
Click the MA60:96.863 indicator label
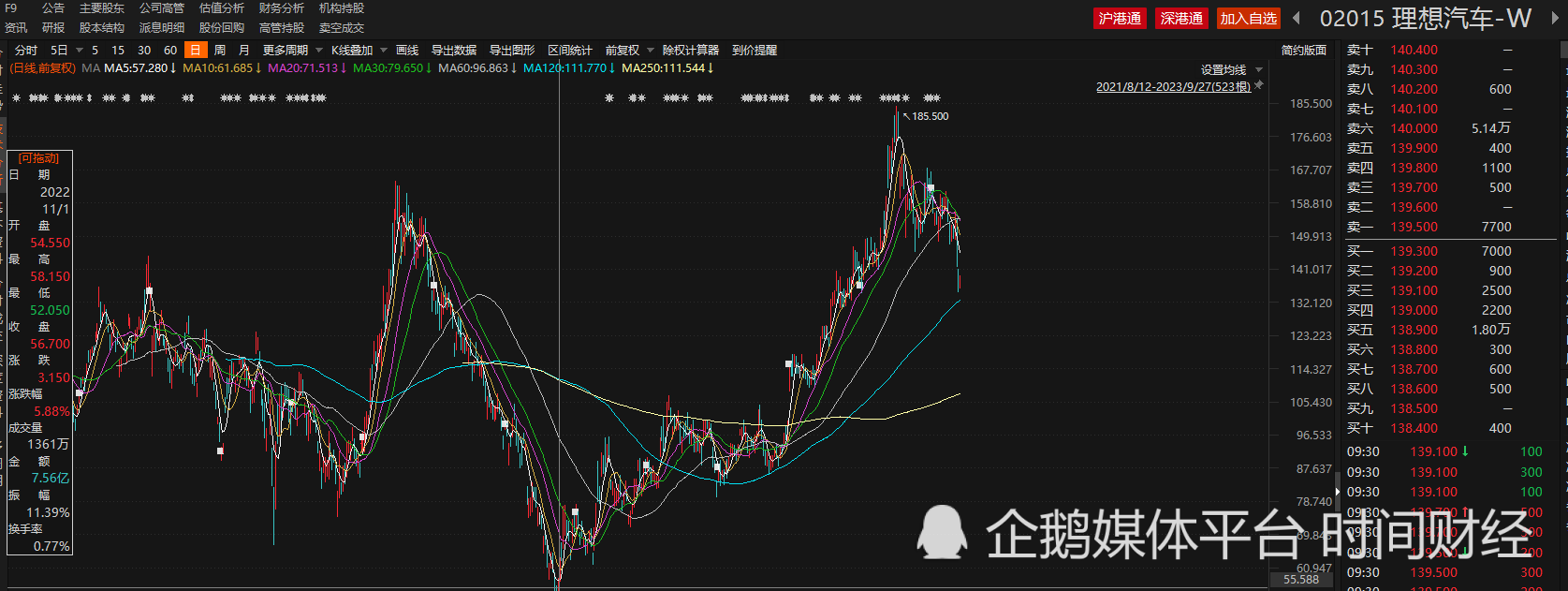[477, 68]
